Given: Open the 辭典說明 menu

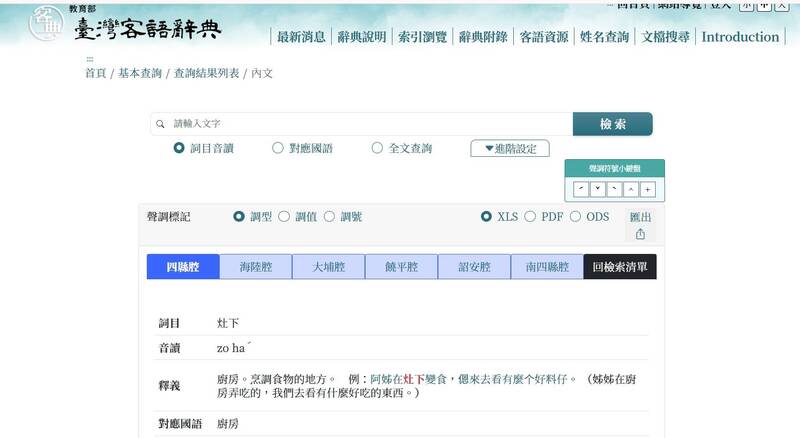Looking at the screenshot, I should (362, 37).
